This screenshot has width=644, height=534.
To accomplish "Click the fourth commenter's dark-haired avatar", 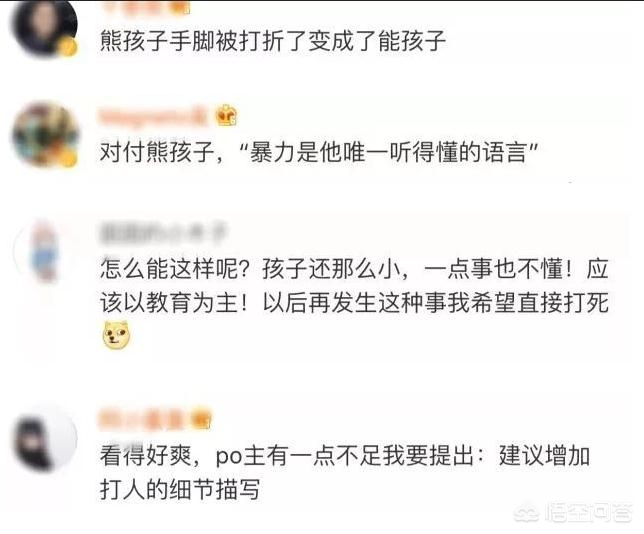I will pyautogui.click(x=44, y=440).
